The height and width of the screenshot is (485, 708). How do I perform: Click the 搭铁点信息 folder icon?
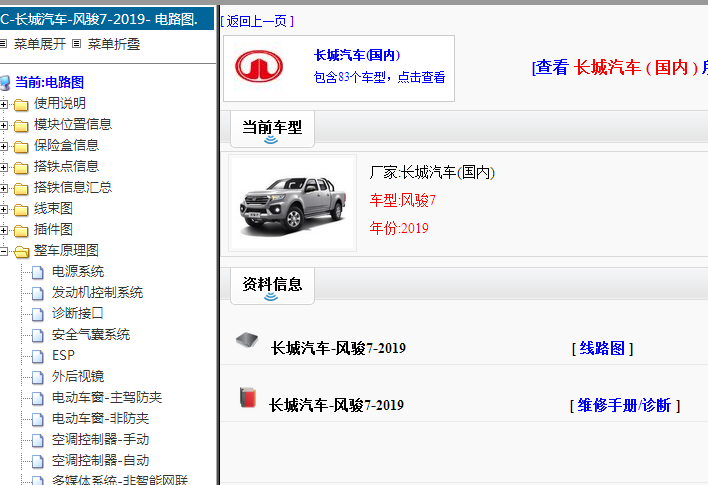[21, 168]
